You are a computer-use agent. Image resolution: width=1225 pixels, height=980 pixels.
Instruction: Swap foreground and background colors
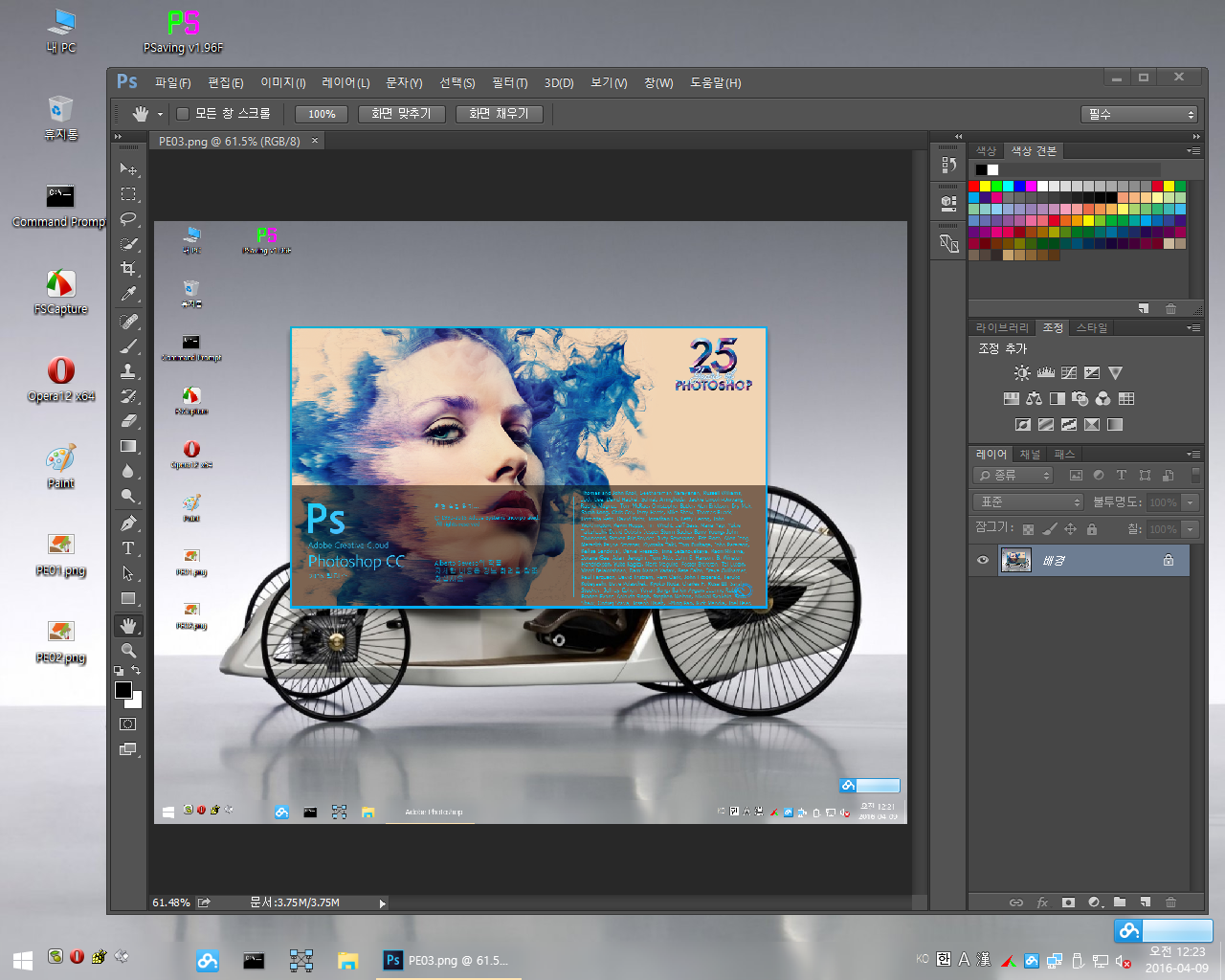click(136, 670)
